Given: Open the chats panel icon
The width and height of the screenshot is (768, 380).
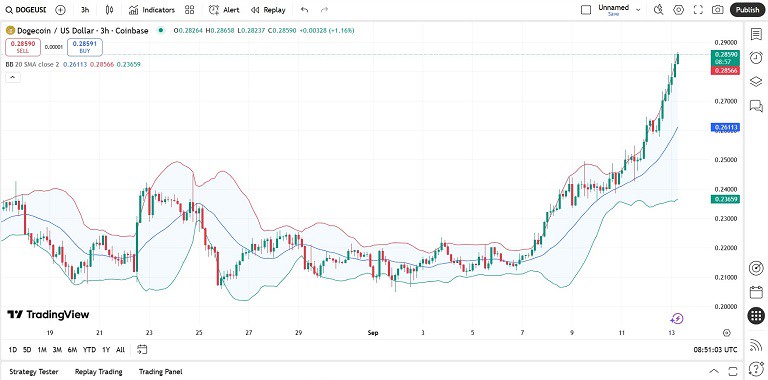Looking at the screenshot, I should [756, 106].
